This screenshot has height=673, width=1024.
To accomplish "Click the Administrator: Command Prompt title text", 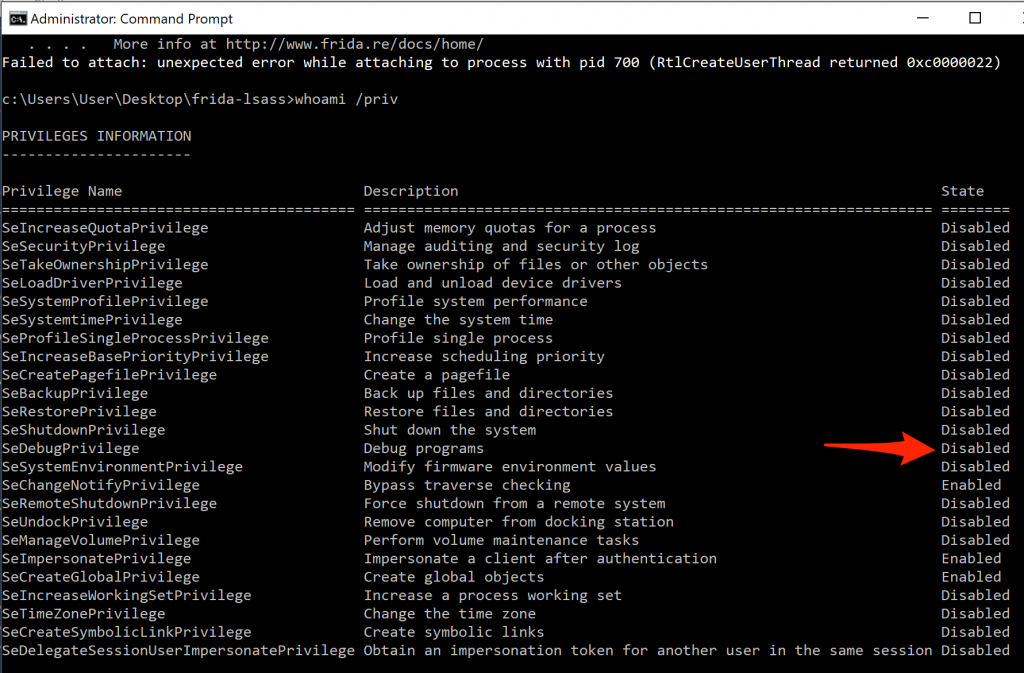I will click(x=132, y=19).
